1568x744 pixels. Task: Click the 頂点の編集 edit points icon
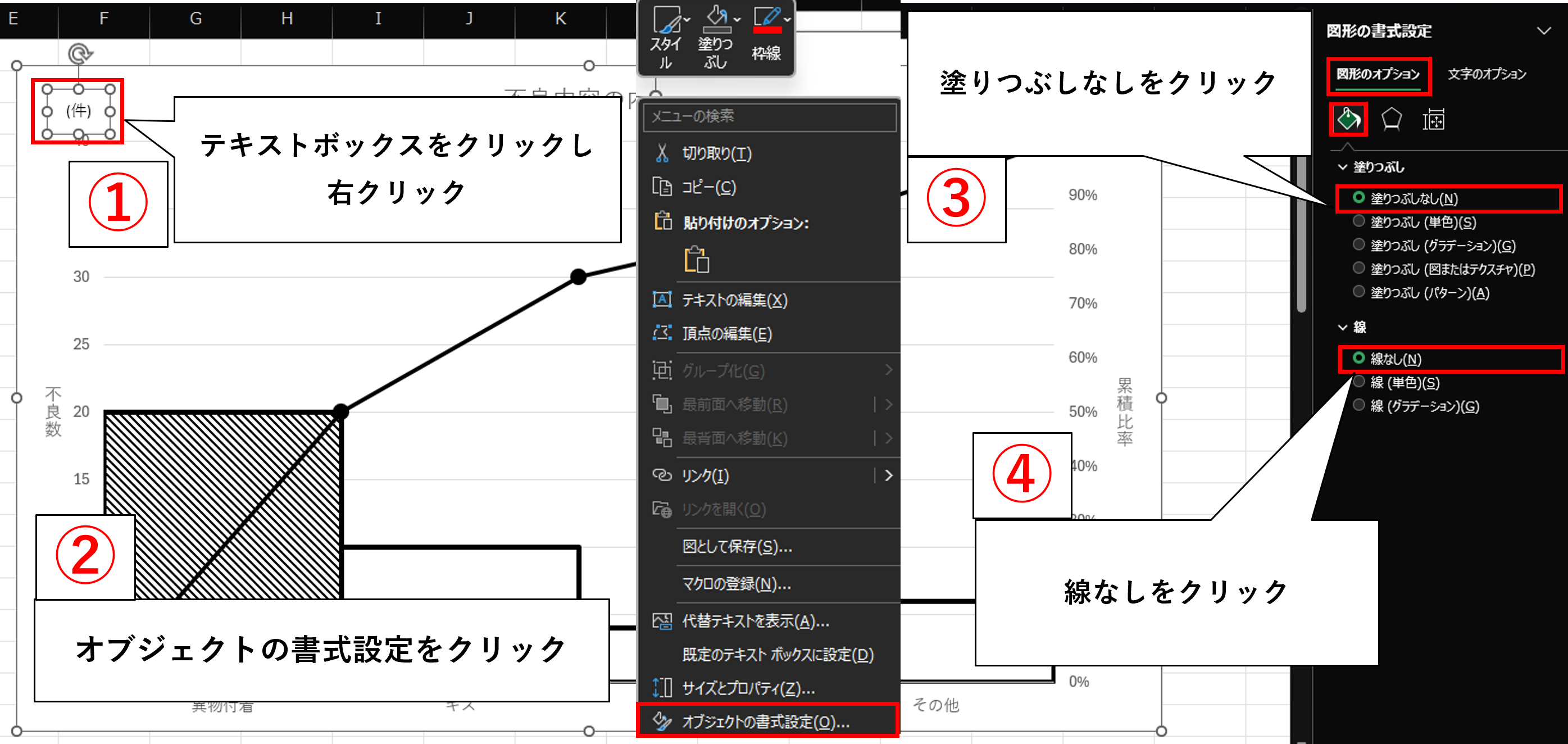(662, 333)
